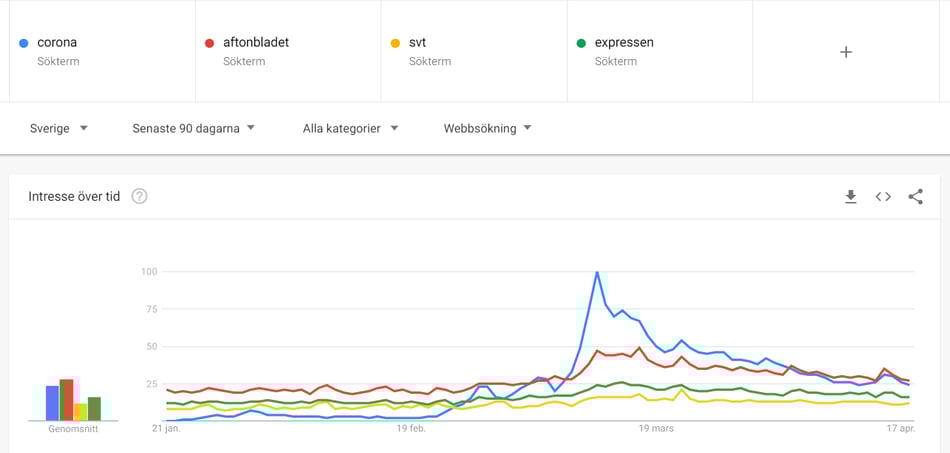Click the share icon

tap(915, 197)
